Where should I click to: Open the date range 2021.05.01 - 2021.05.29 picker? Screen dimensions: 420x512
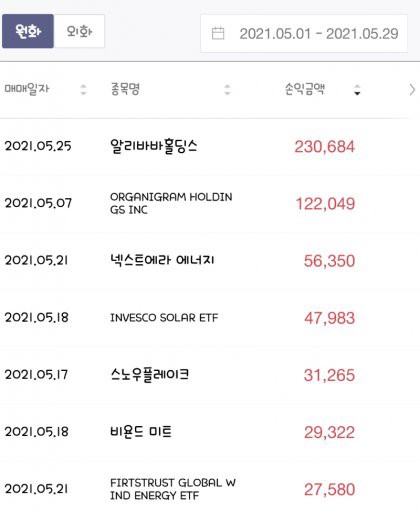304,33
